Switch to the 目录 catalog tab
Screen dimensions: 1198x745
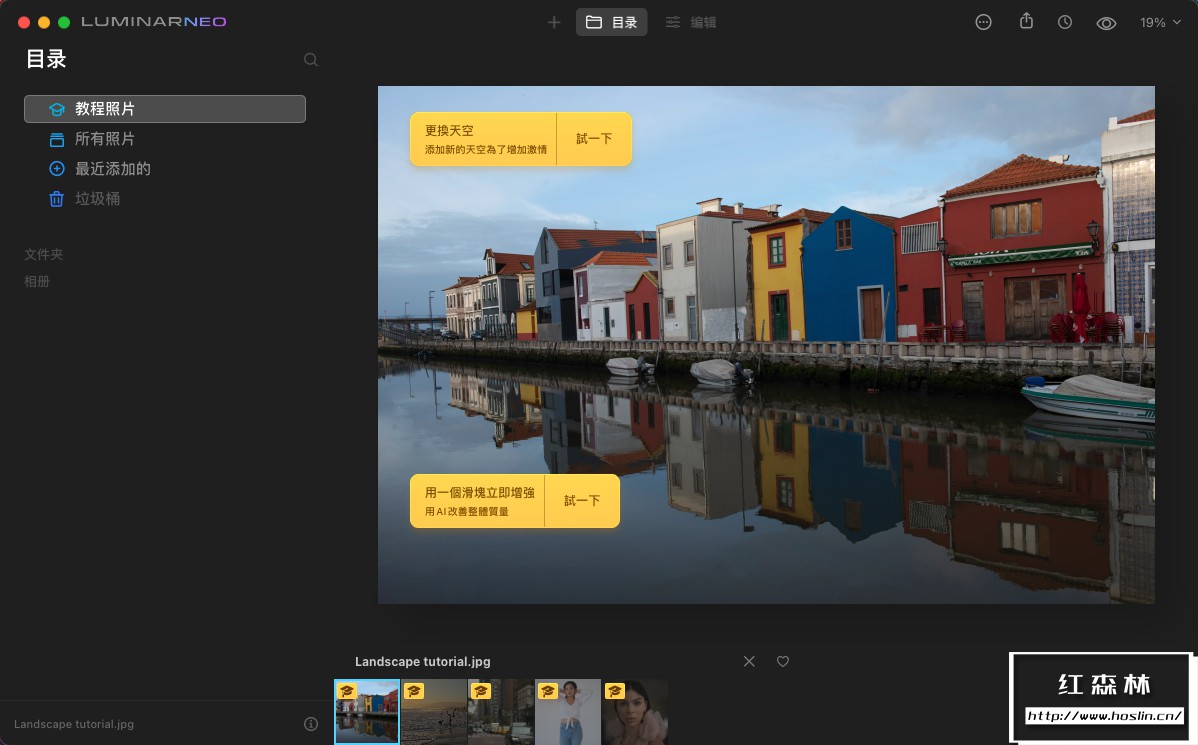pos(611,21)
